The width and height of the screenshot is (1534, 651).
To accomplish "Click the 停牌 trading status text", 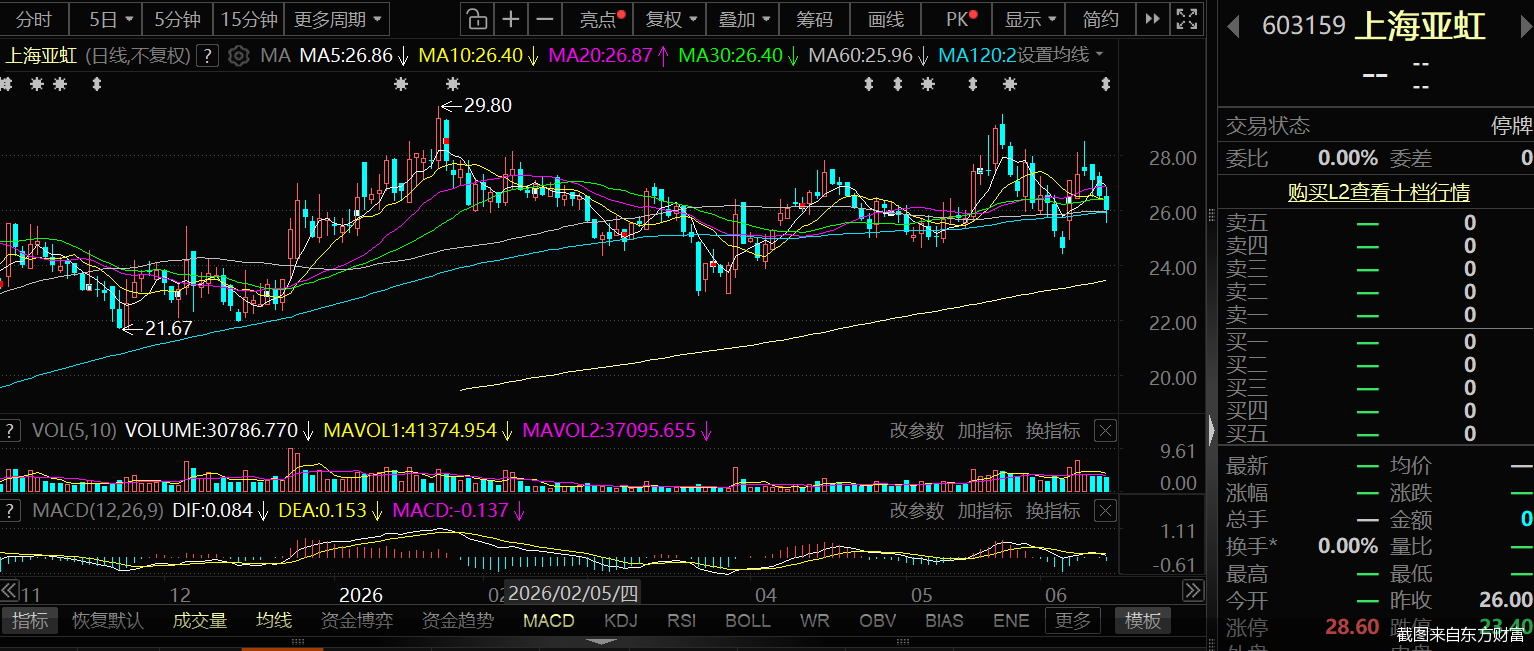I will pyautogui.click(x=1511, y=126).
